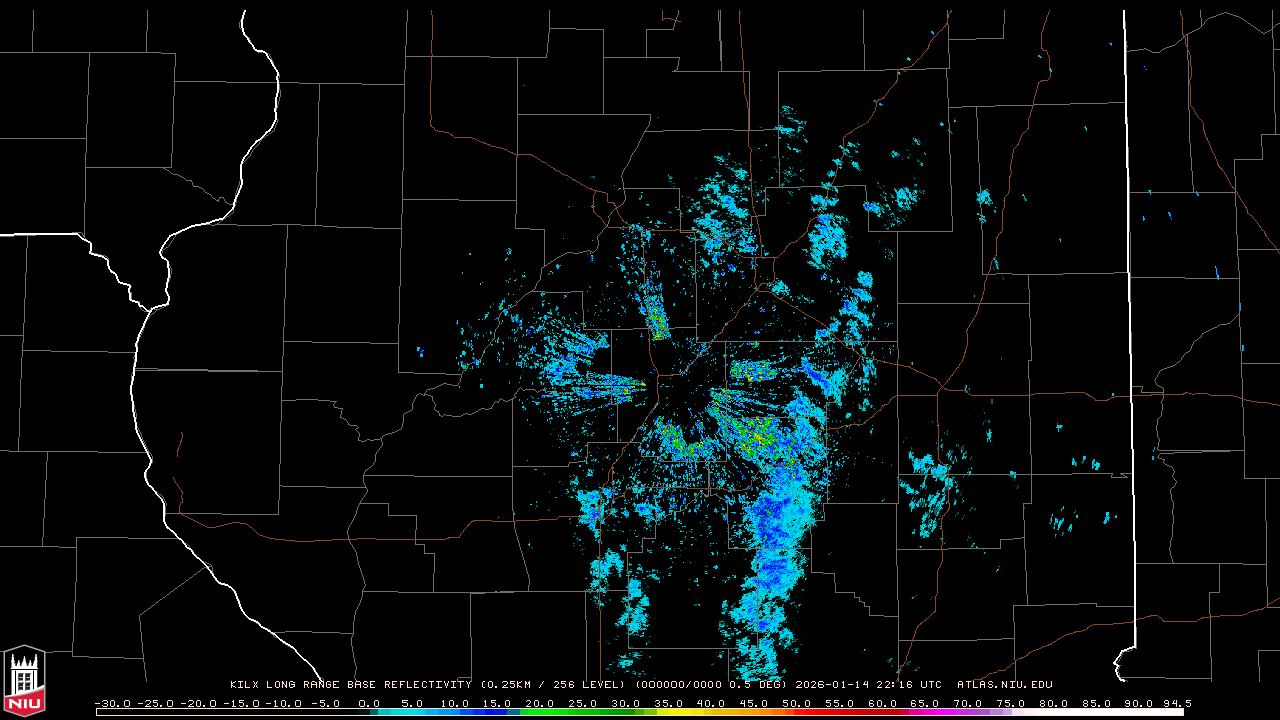Click the NIU castle logo
The height and width of the screenshot is (720, 1280).
[x=24, y=682]
